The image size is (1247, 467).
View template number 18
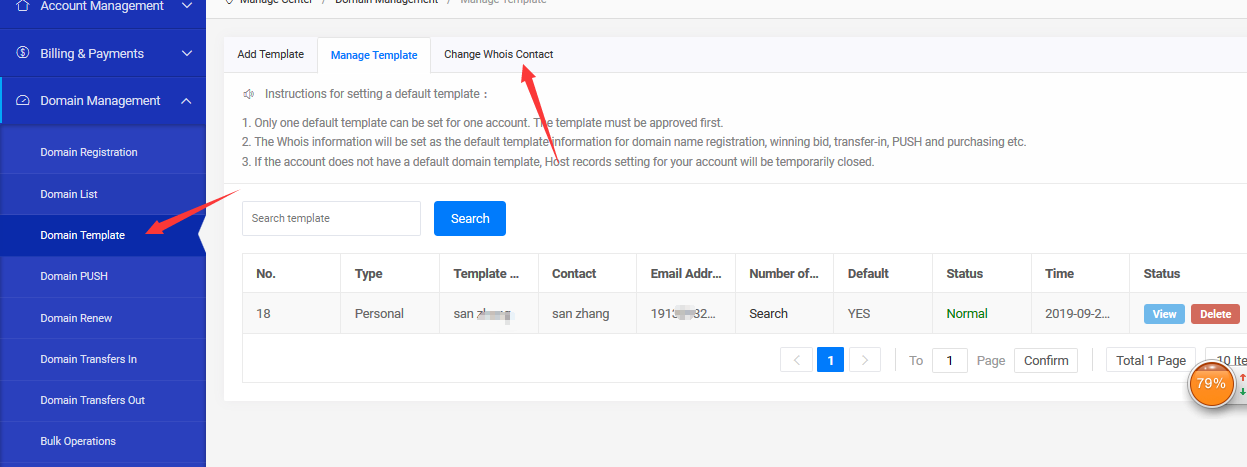tap(1164, 314)
